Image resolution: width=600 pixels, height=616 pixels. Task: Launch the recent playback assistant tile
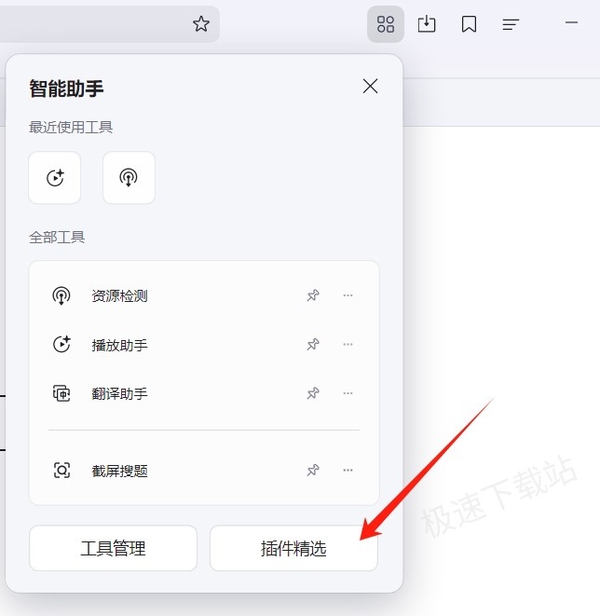point(55,178)
